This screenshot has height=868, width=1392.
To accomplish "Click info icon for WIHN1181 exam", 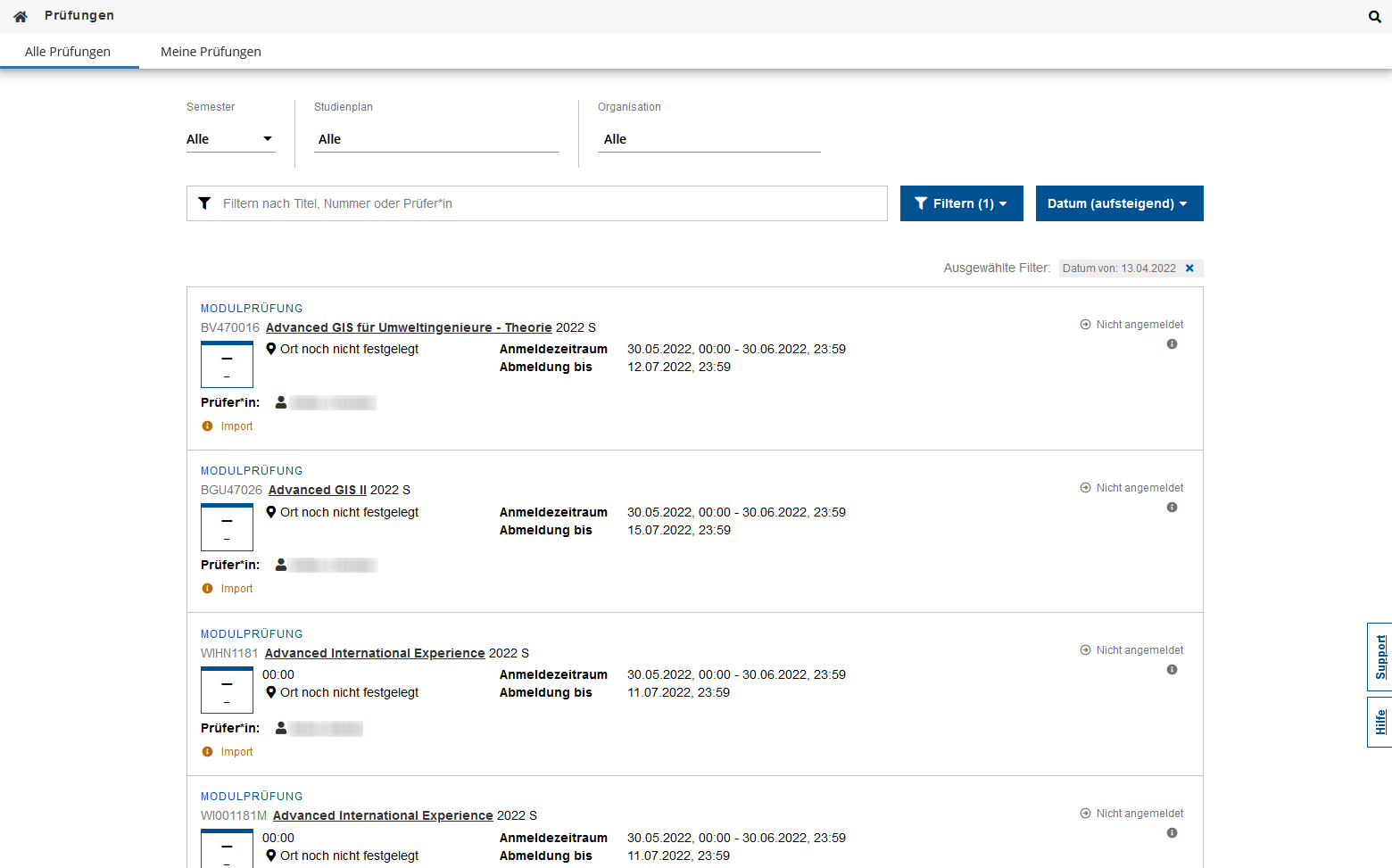I will [x=1172, y=670].
